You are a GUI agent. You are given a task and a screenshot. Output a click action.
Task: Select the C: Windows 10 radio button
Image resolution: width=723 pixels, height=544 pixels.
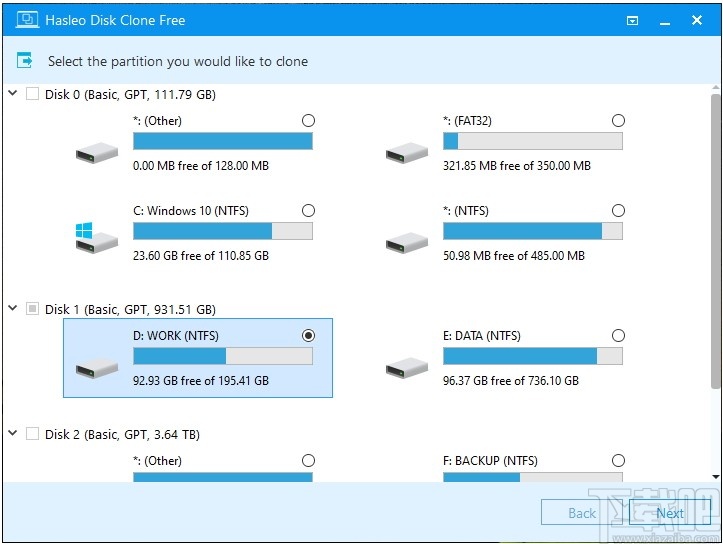pyautogui.click(x=308, y=211)
